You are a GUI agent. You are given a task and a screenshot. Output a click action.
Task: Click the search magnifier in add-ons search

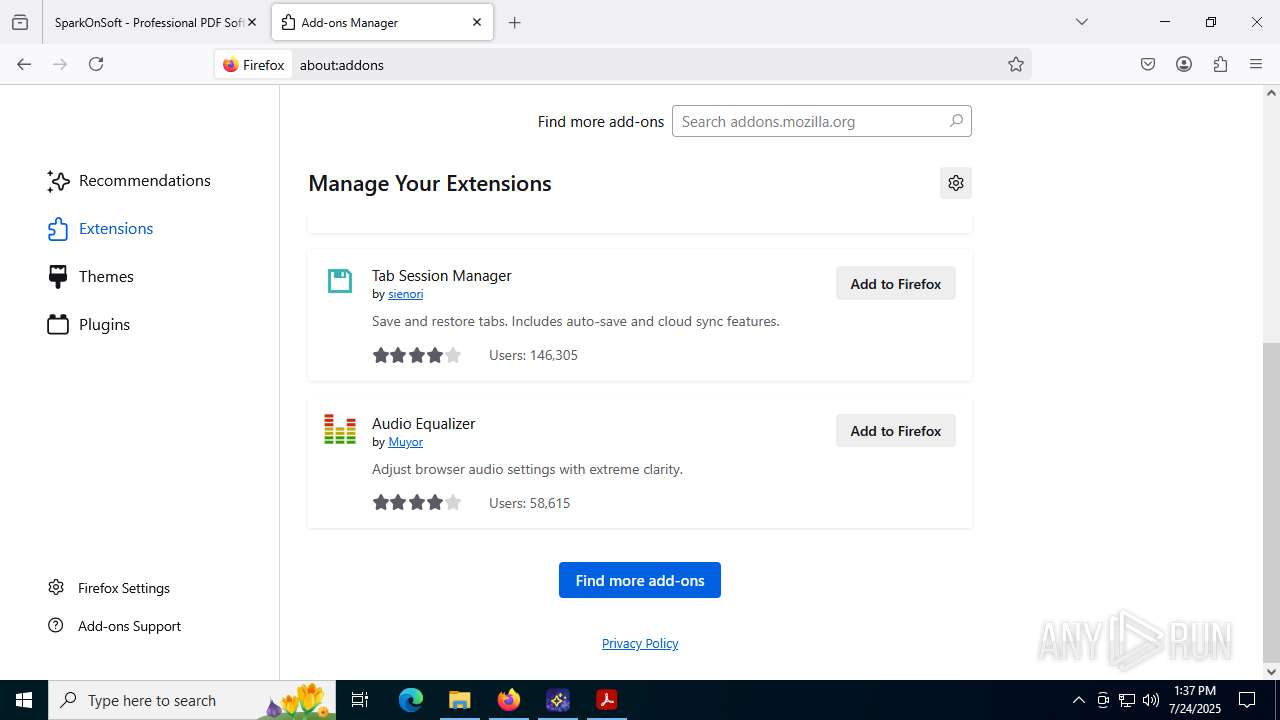(956, 121)
